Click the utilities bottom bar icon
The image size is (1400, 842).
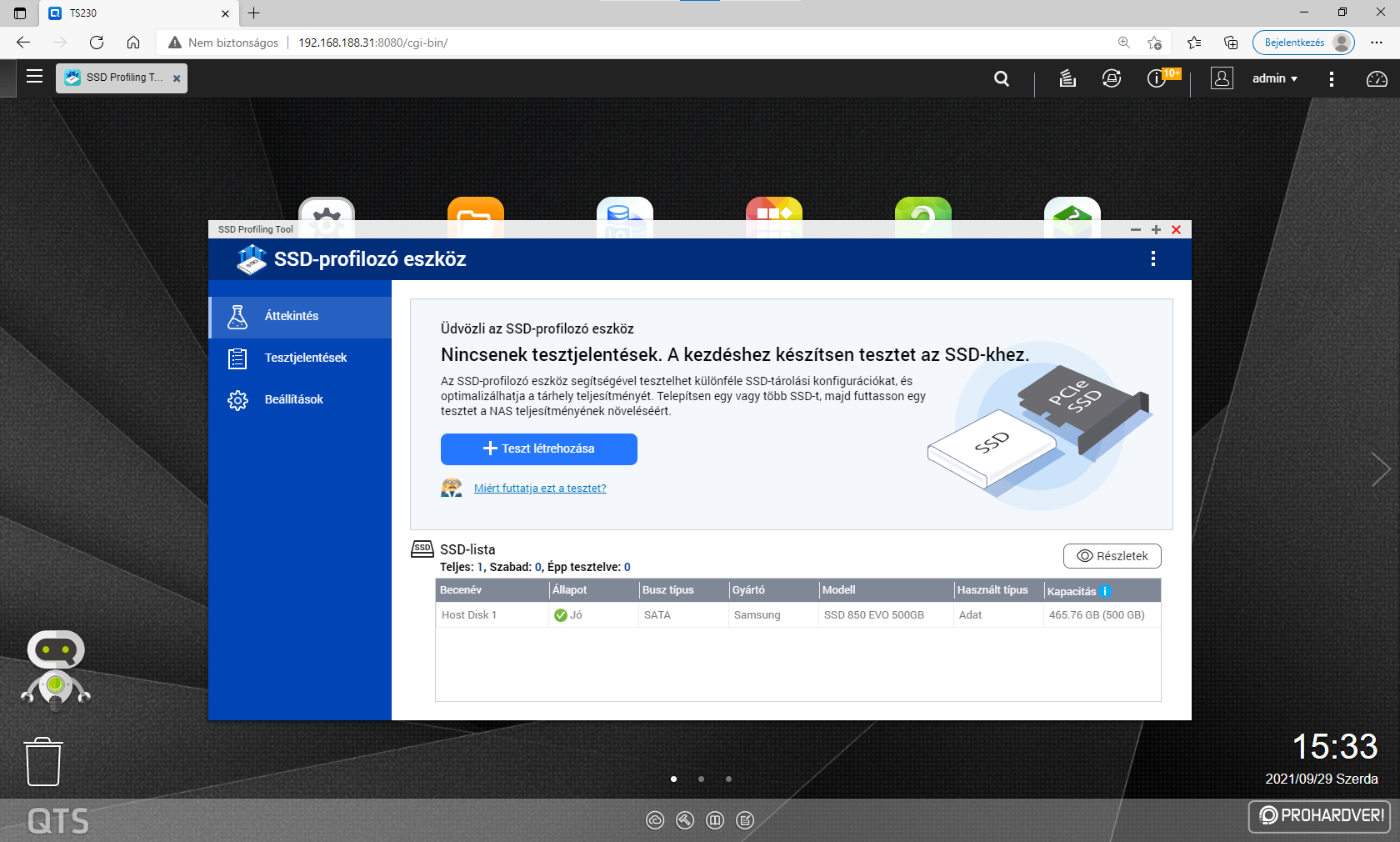[685, 820]
